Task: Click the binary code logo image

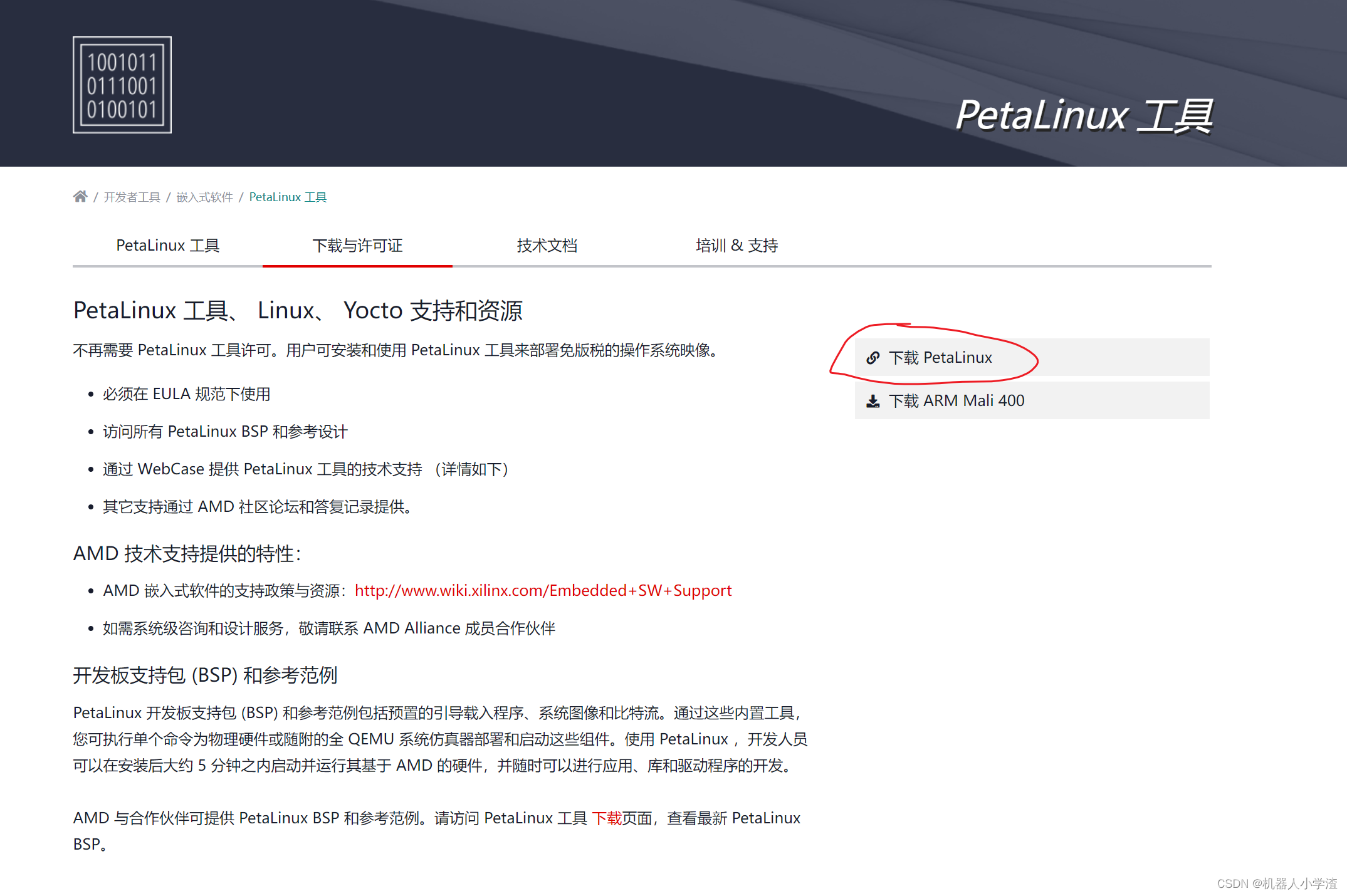Action: [x=122, y=85]
